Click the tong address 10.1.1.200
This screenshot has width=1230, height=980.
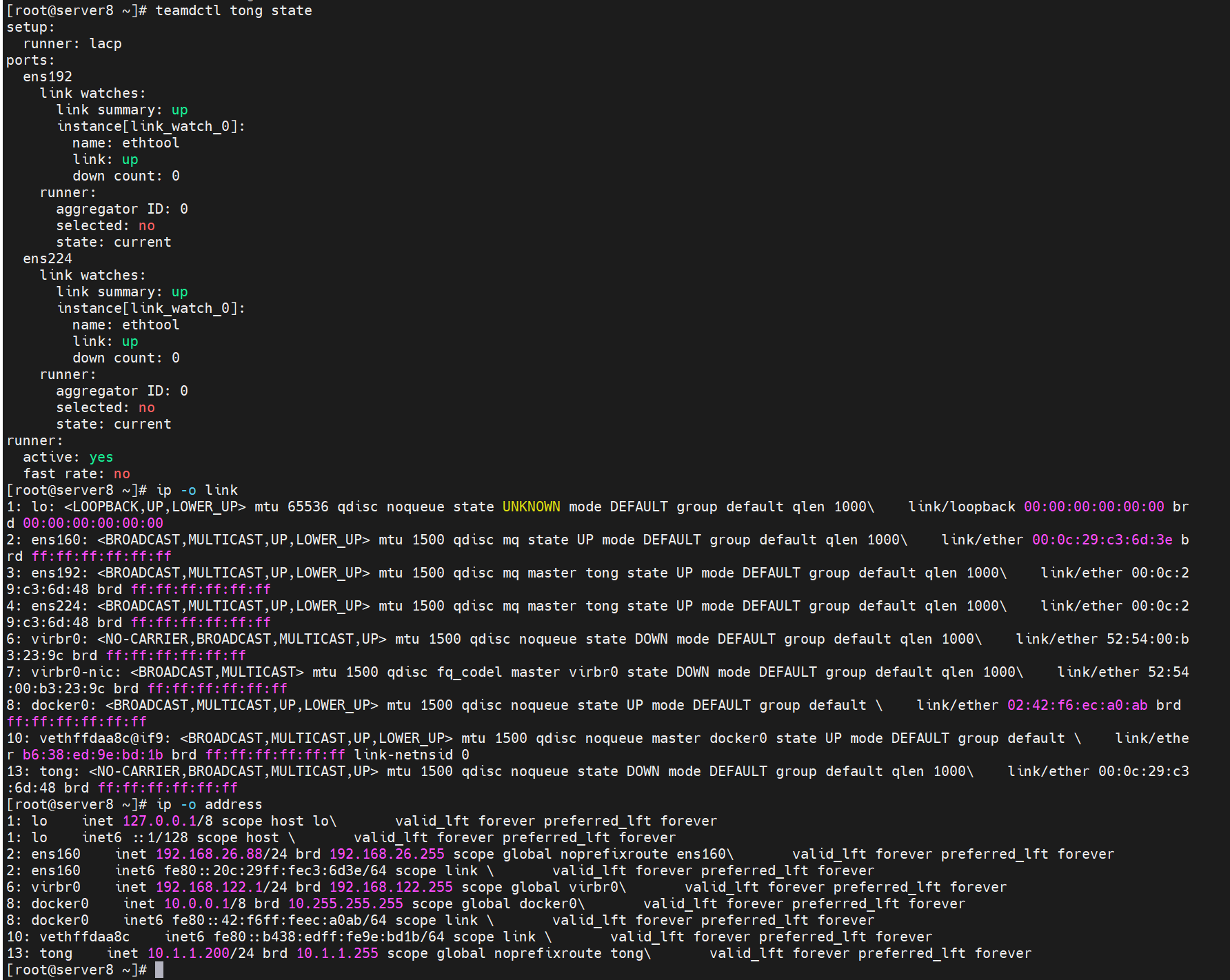188,953
